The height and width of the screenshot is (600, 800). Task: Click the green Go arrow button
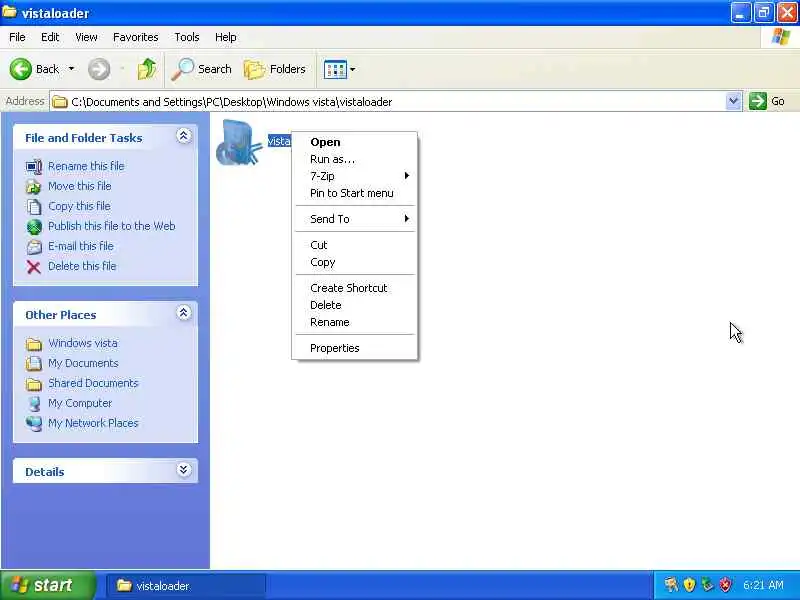point(758,101)
